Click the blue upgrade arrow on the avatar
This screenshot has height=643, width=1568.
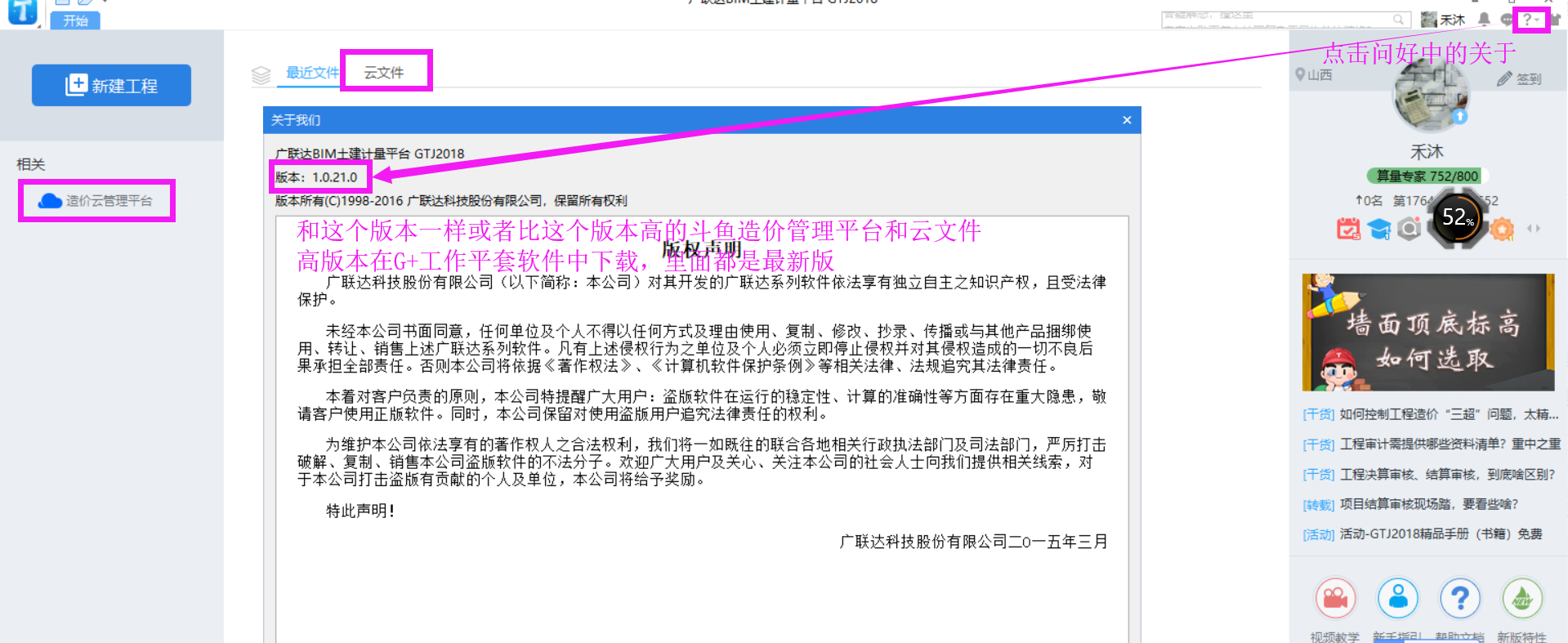coord(1460,117)
